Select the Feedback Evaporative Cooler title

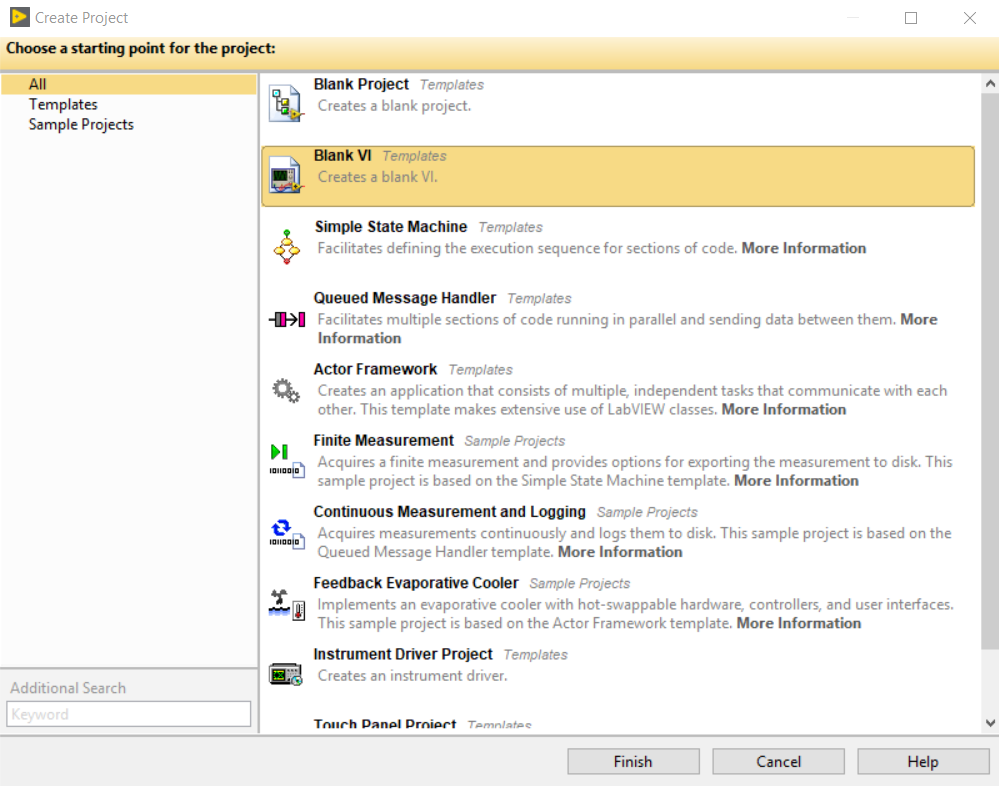[x=416, y=584]
